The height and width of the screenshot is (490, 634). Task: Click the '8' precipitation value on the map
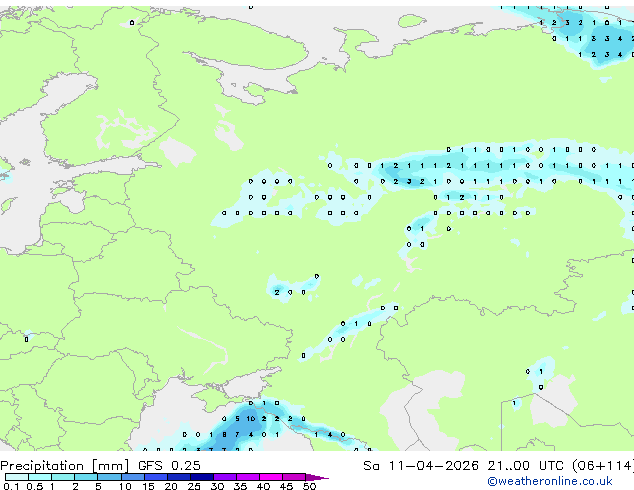(x=224, y=435)
